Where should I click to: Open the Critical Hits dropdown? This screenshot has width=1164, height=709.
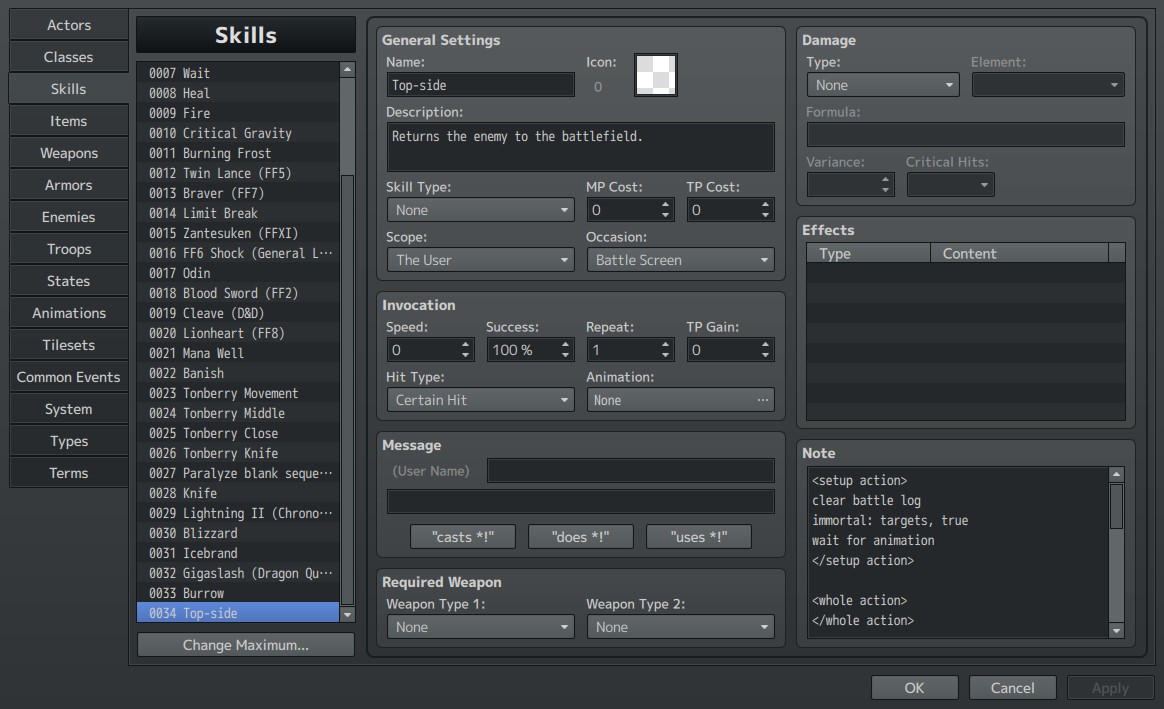(950, 185)
